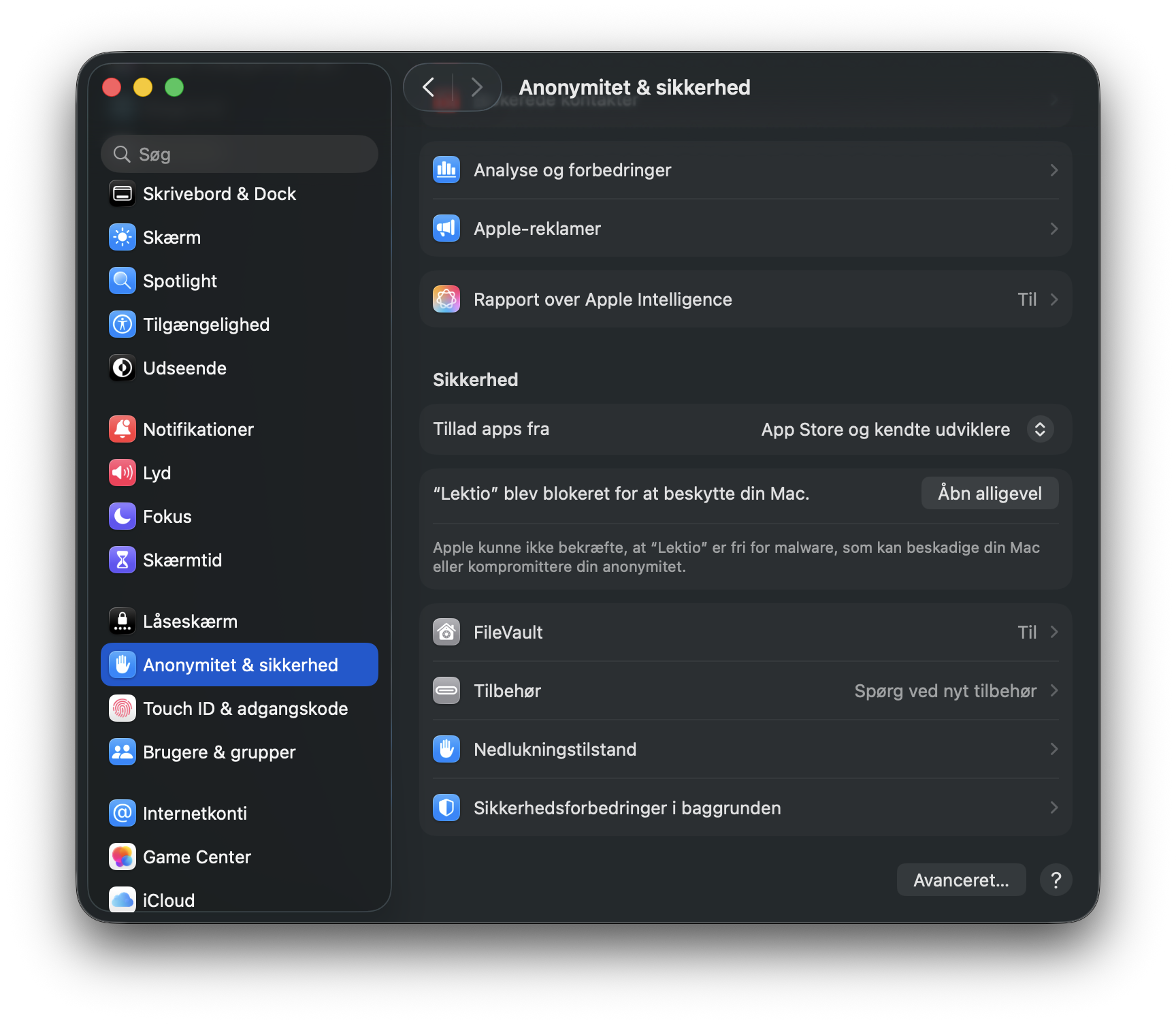Click the Notifikationer bell icon

click(122, 430)
